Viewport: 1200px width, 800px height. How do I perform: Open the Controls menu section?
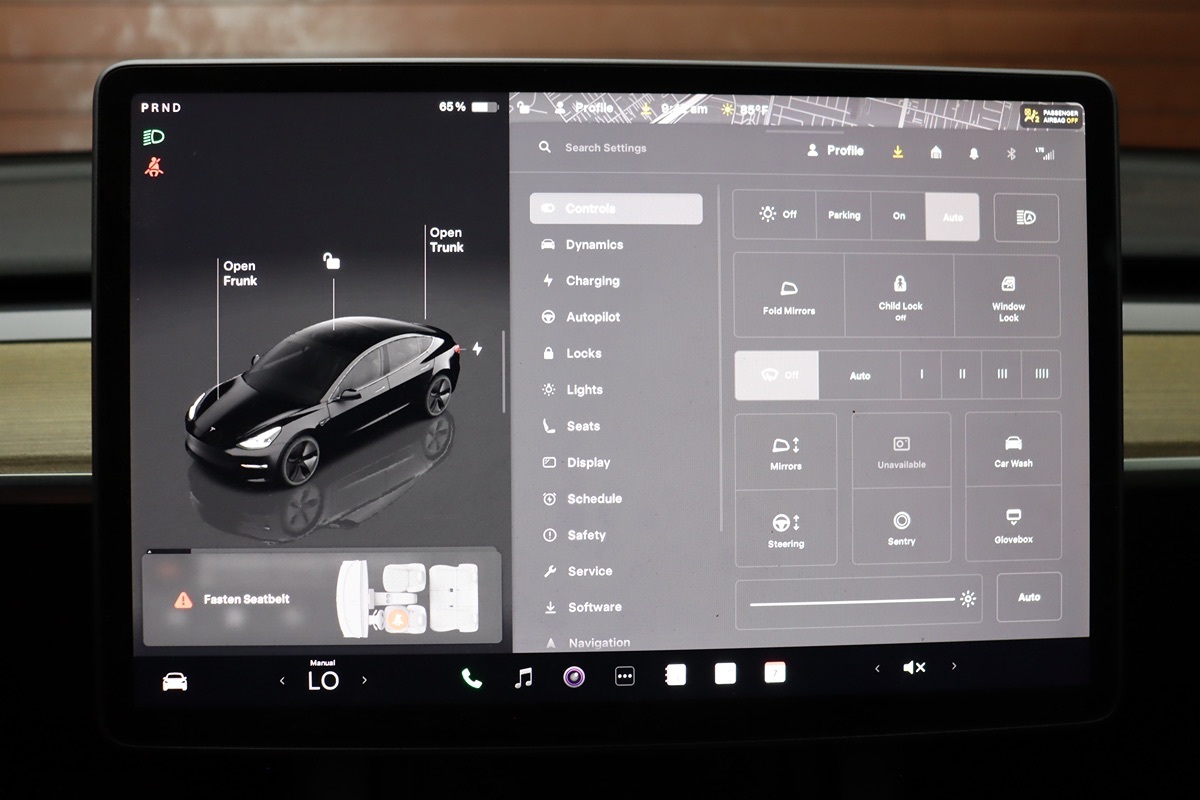pyautogui.click(x=616, y=209)
